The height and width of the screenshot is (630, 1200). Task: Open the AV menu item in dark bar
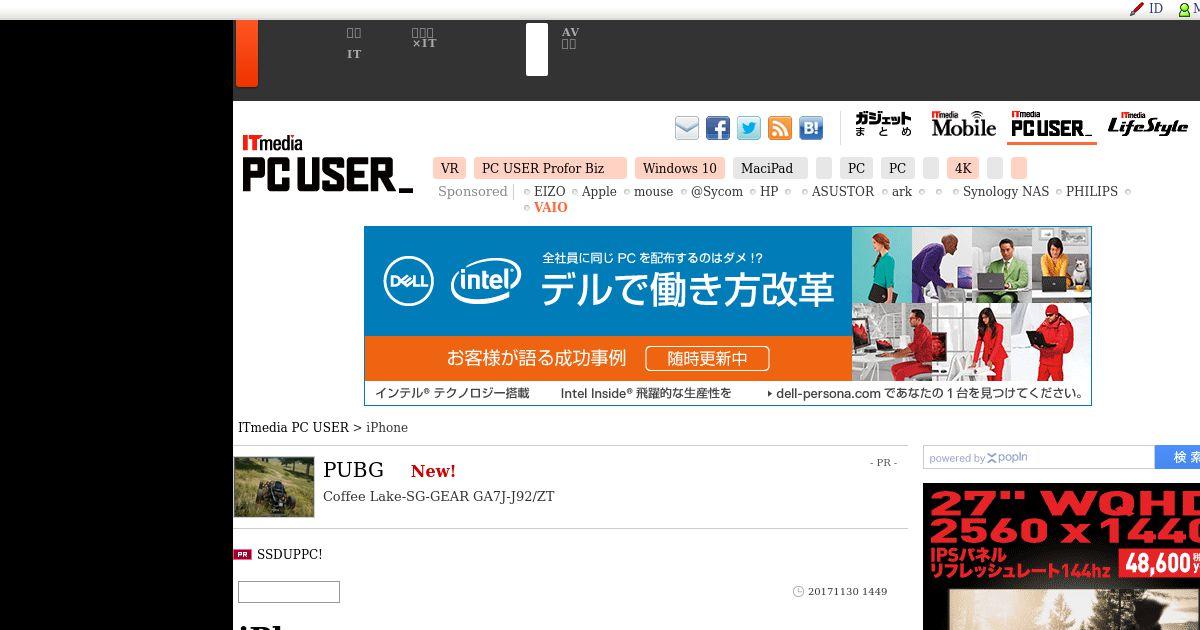pos(570,38)
